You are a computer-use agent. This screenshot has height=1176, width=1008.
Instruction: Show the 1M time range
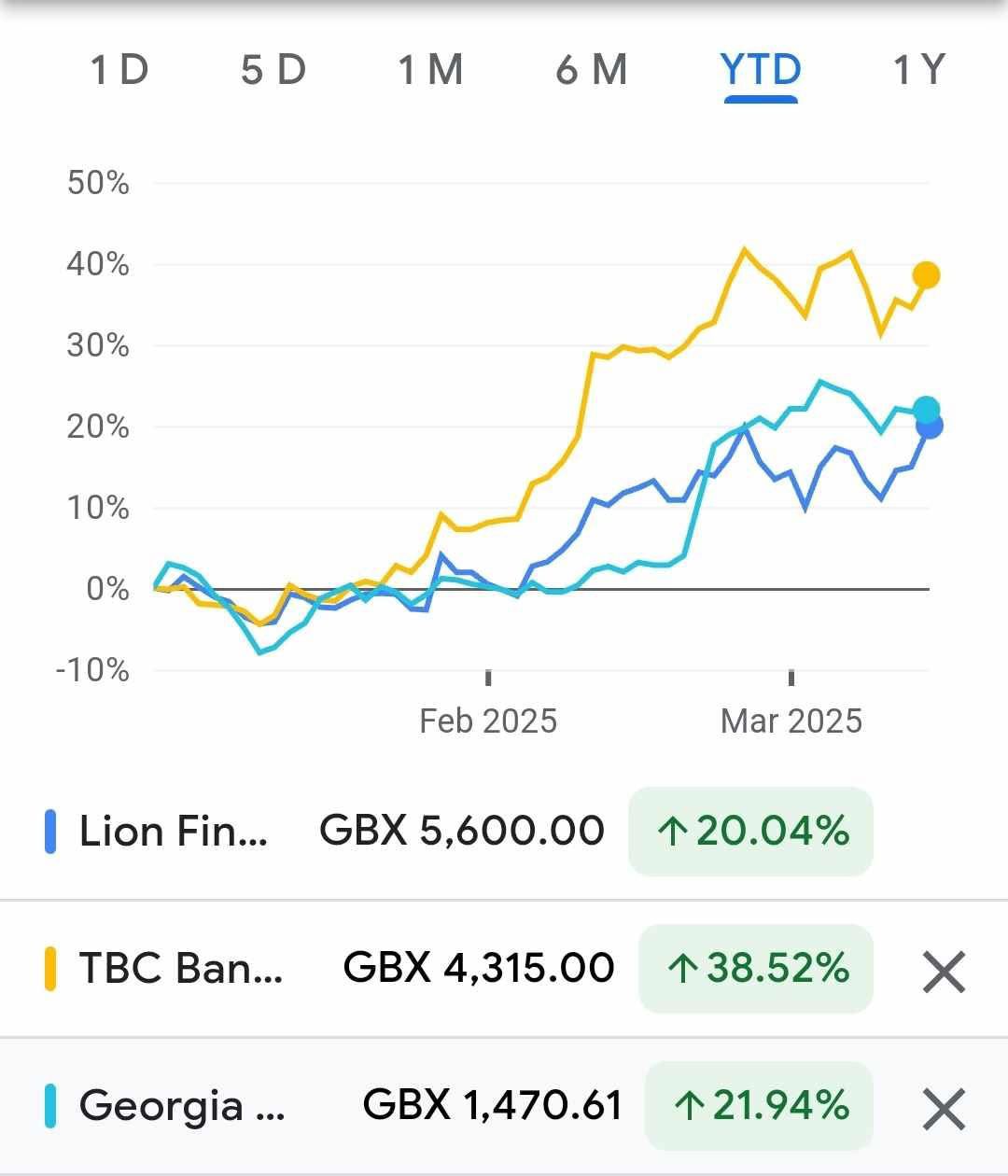pyautogui.click(x=430, y=70)
